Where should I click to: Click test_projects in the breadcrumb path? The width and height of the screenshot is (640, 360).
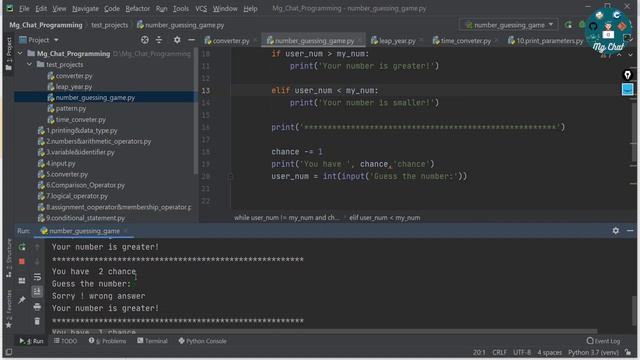coord(109,25)
